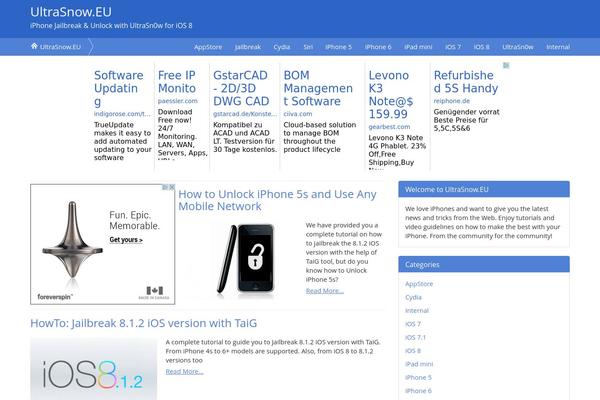Visit the paessler.com ad URL
Image resolution: width=600 pixels, height=400 pixels.
[178, 101]
